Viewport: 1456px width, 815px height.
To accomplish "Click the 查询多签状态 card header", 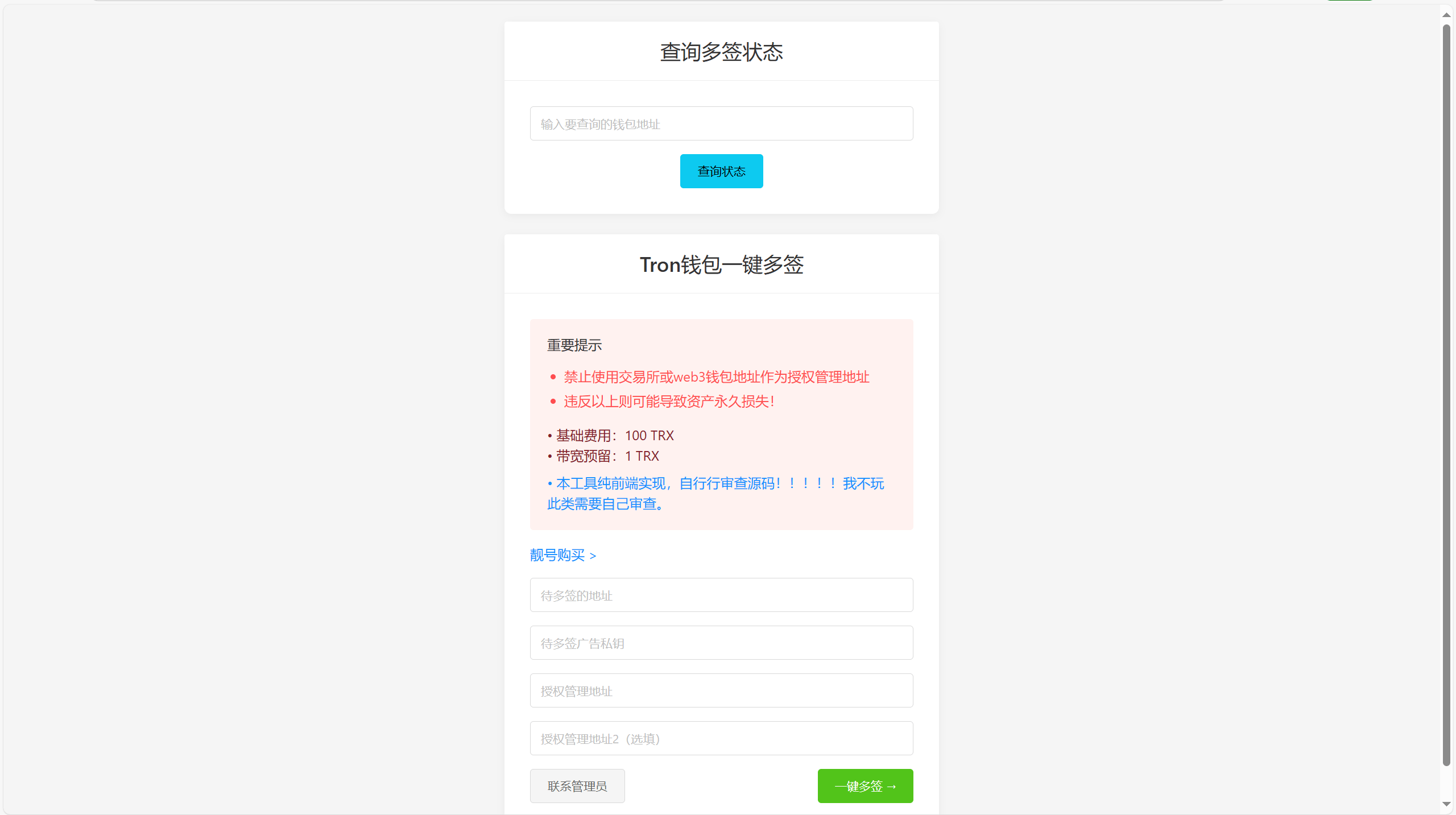I will pyautogui.click(x=721, y=51).
